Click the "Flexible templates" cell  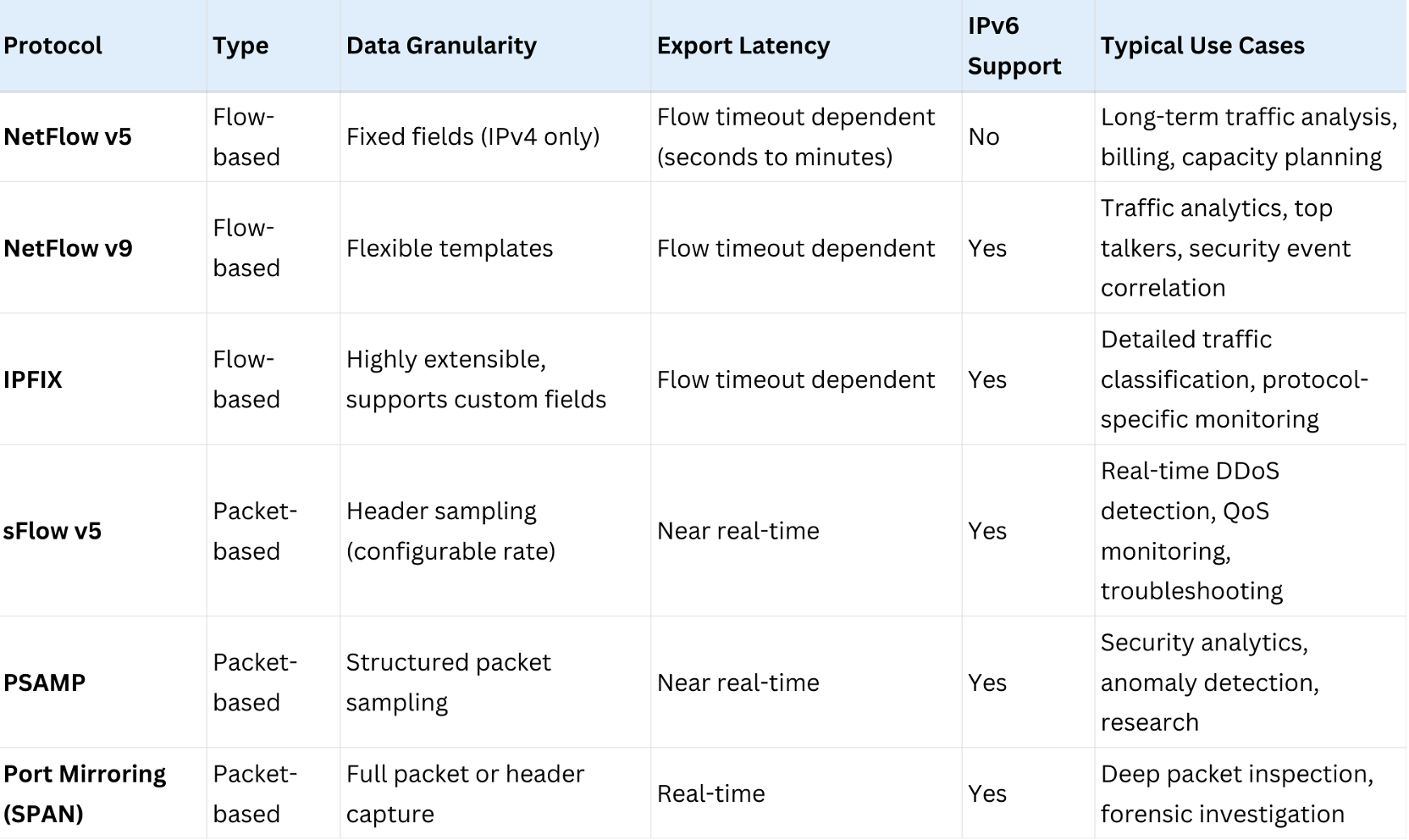point(450,248)
